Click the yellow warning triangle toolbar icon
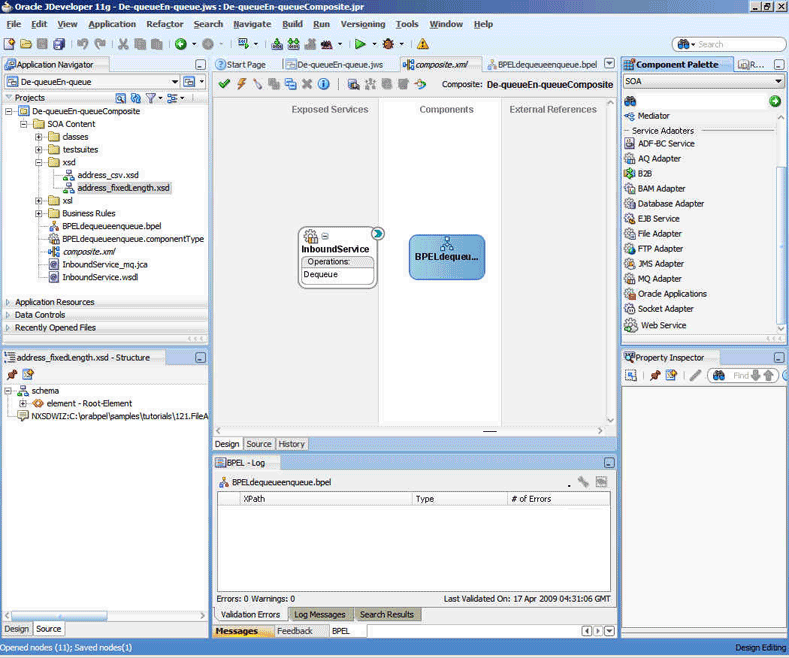 pyautogui.click(x=423, y=44)
